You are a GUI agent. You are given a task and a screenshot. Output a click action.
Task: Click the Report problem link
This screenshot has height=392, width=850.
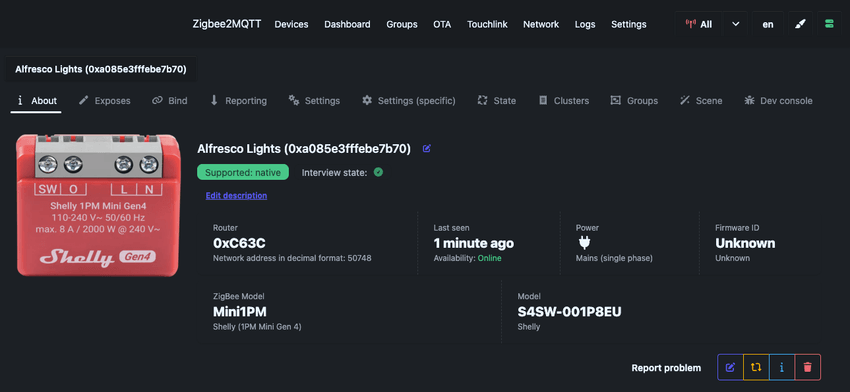(x=666, y=368)
